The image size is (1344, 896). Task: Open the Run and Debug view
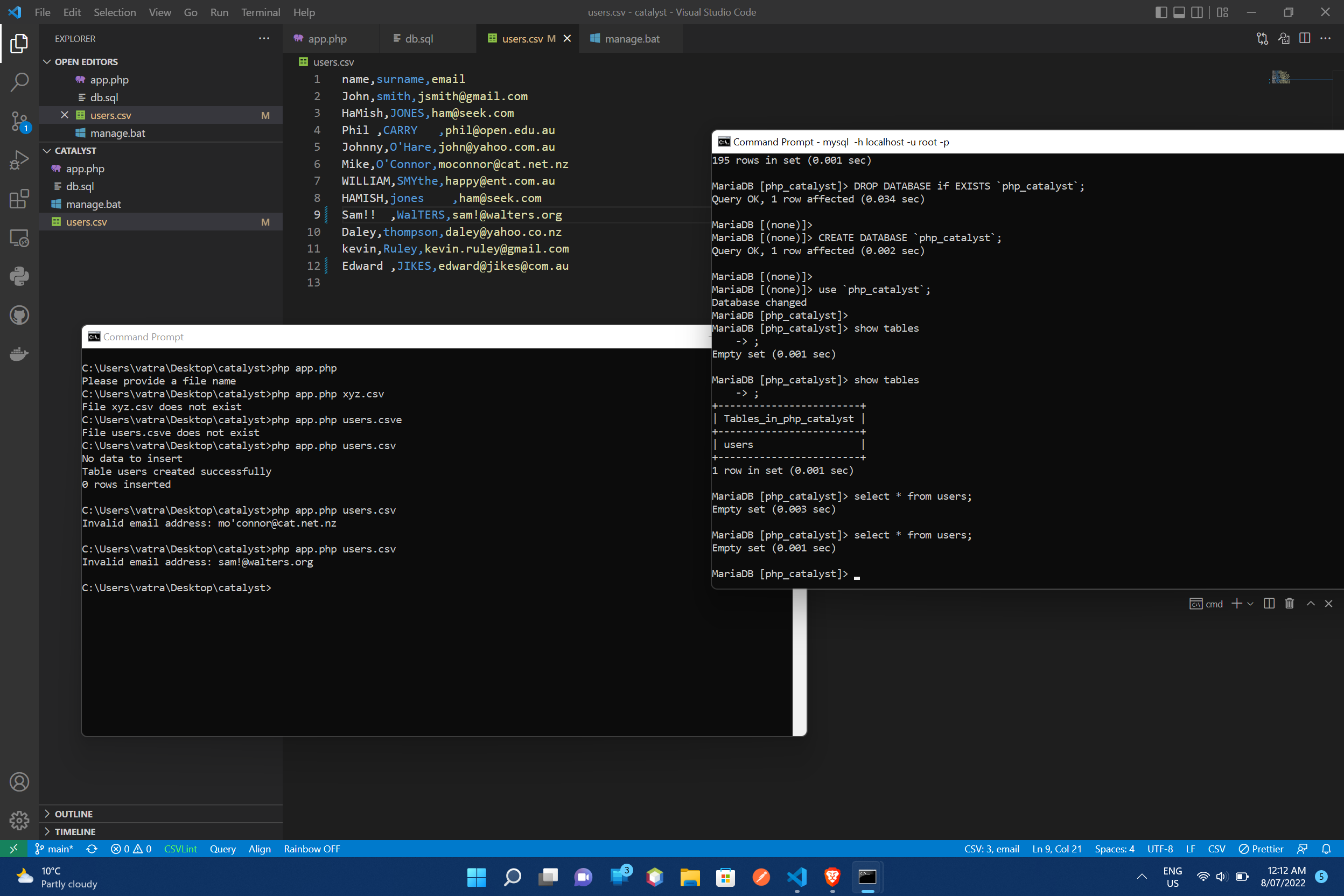pyautogui.click(x=19, y=160)
